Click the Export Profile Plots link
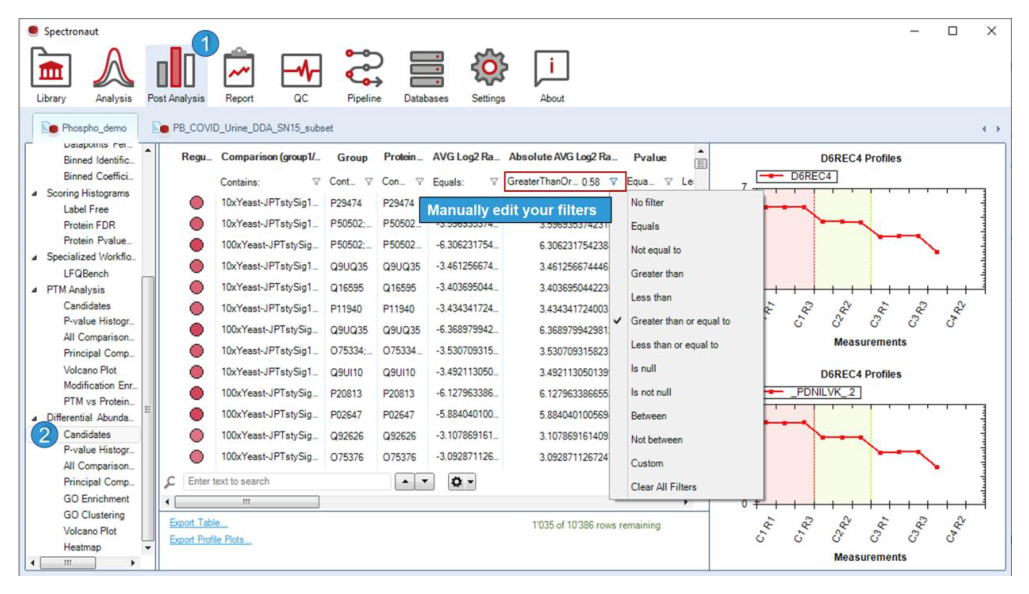The height and width of the screenshot is (594, 1029). [x=210, y=540]
